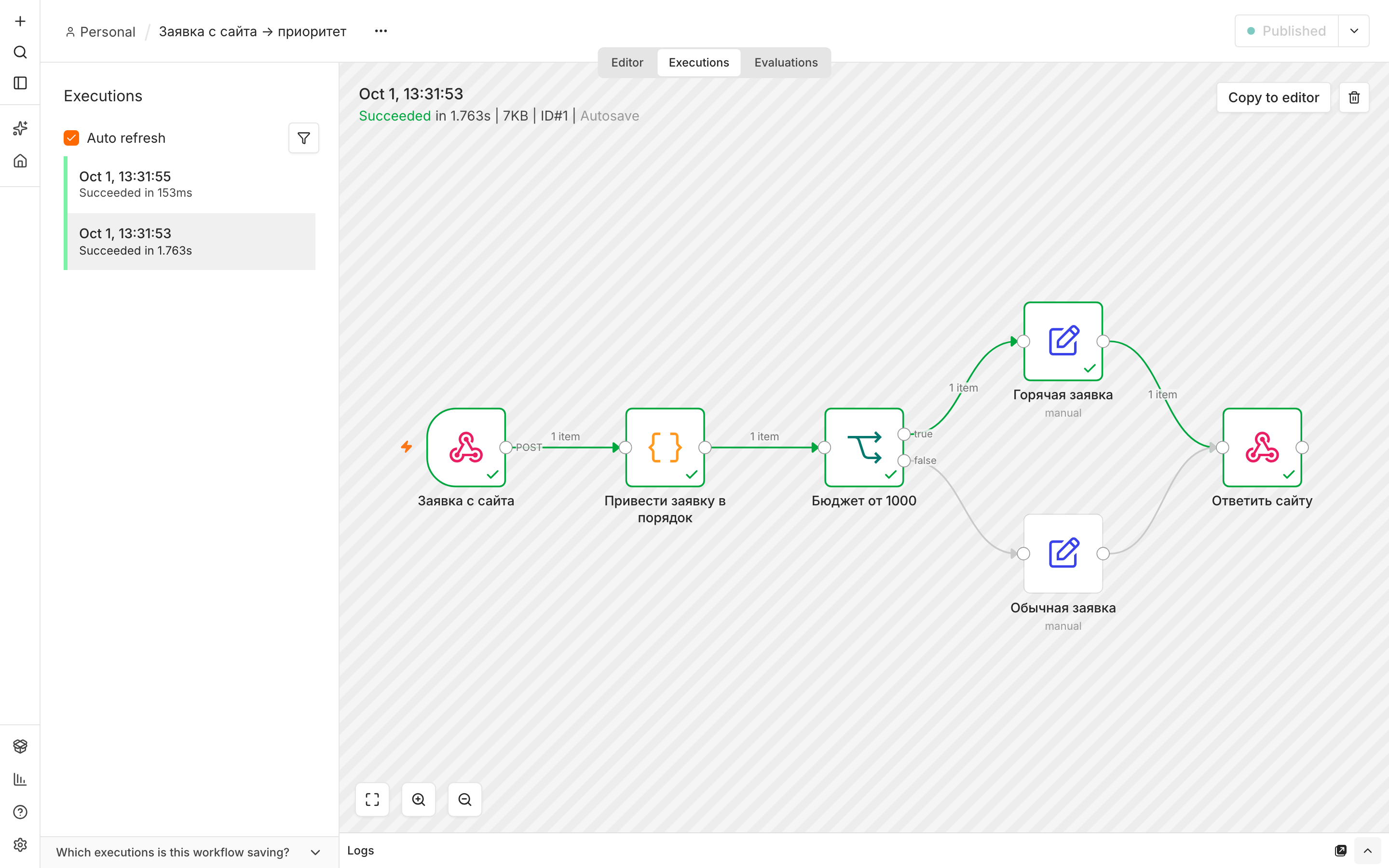This screenshot has width=1389, height=868.
Task: Open the settings gear icon
Action: coord(20,844)
